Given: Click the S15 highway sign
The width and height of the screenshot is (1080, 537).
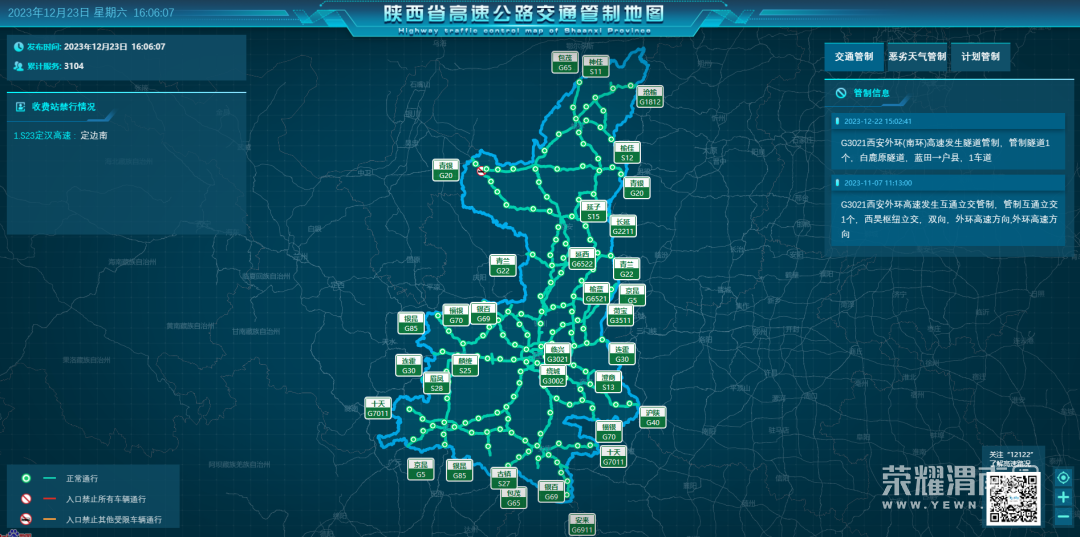Looking at the screenshot, I should pos(593,211).
